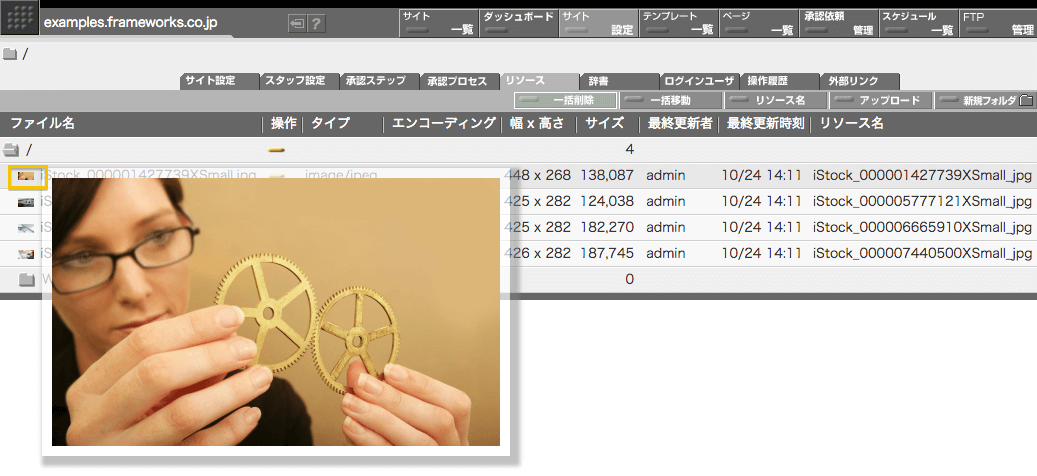This screenshot has width=1037, height=476.
Task: Click the ファイル名 column header
Action: coord(43,124)
